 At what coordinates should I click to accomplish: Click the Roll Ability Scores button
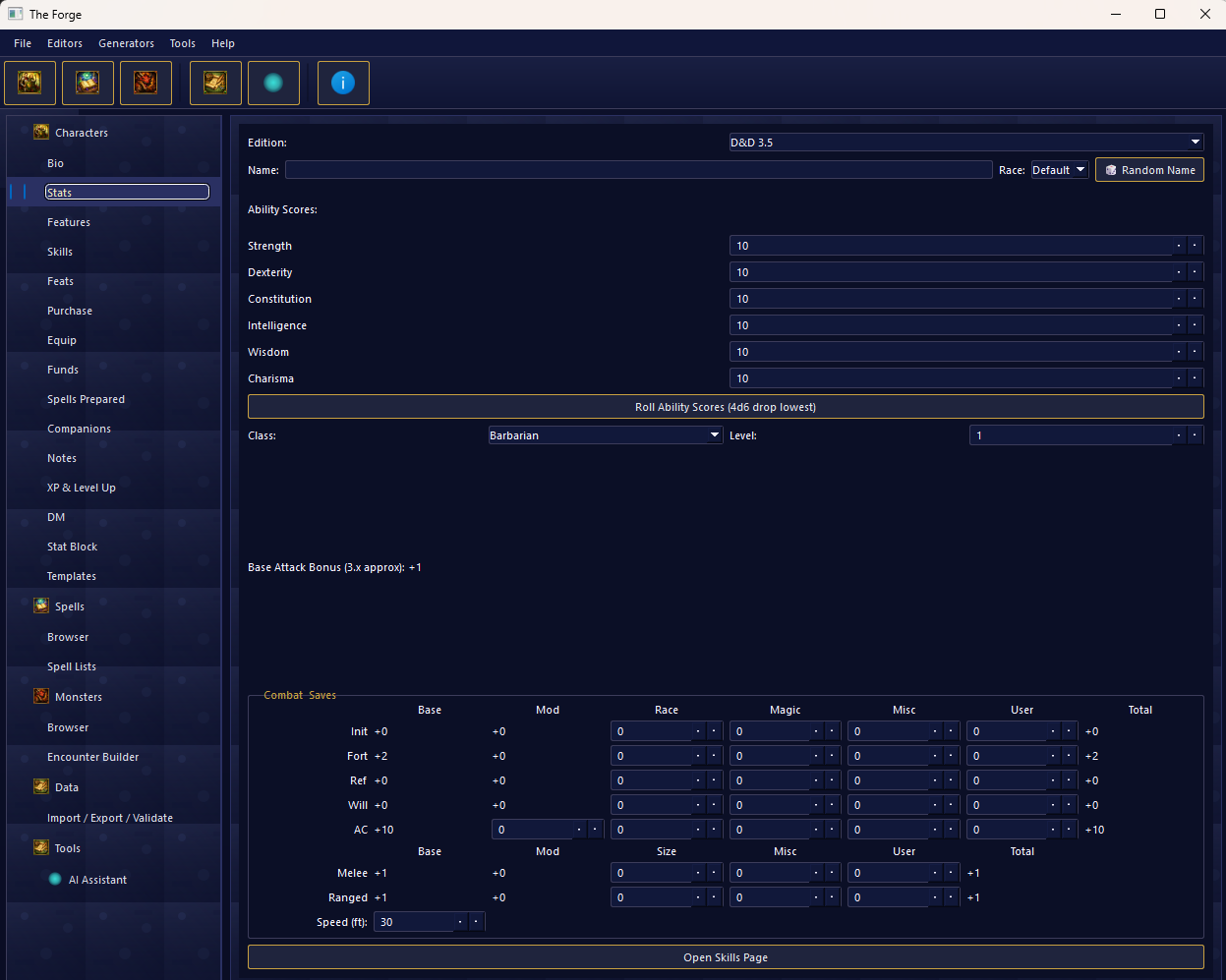click(x=726, y=406)
